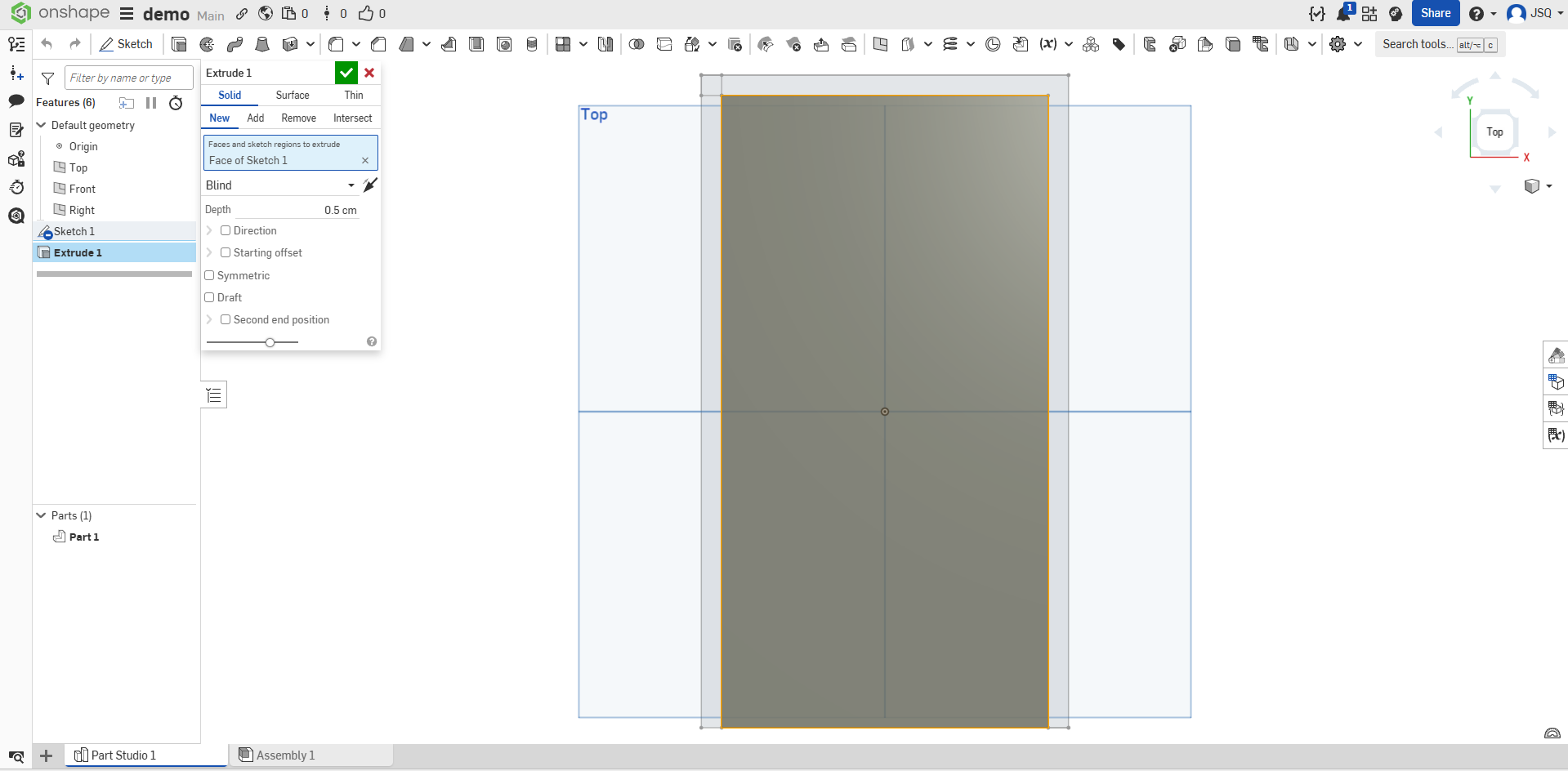Select the Sweep tool

pos(235,44)
